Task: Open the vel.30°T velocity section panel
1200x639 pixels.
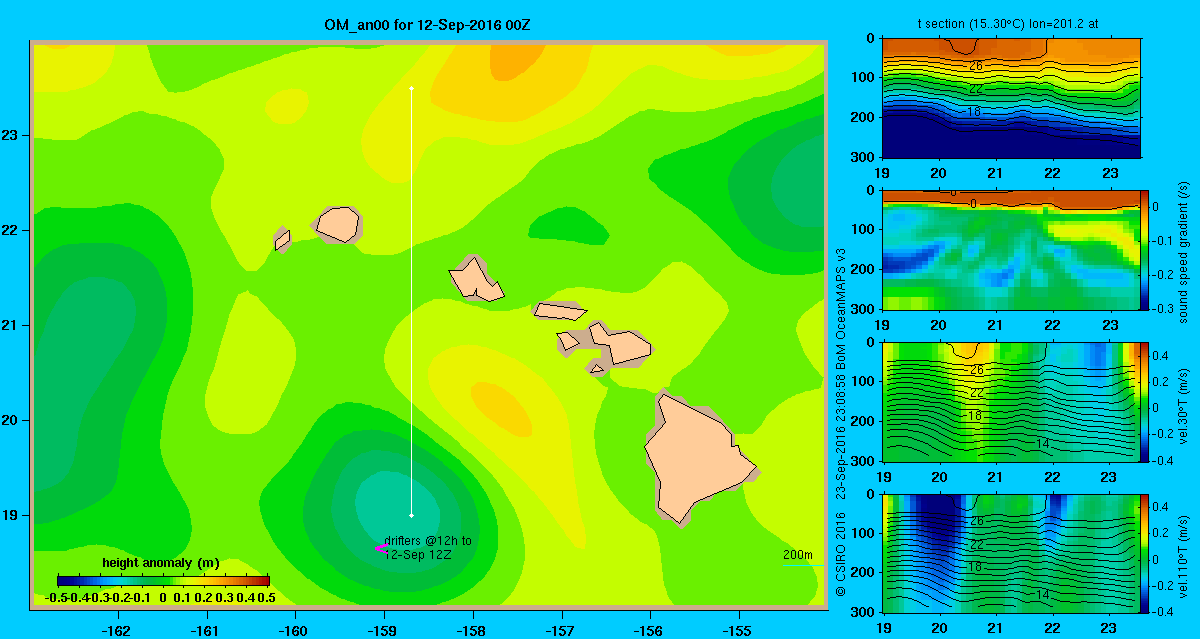Action: (x=1012, y=401)
